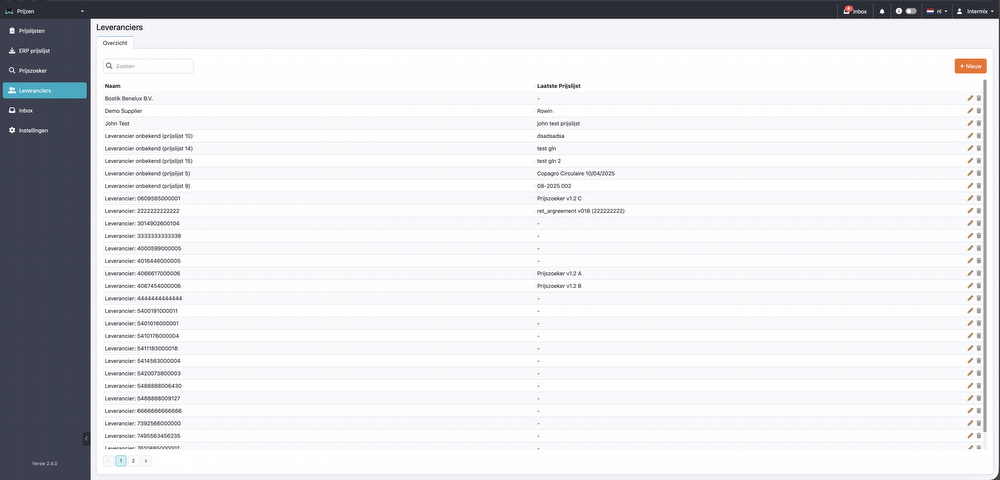Click the orange Nieuw button
Image resolution: width=1000 pixels, height=480 pixels.
969,66
